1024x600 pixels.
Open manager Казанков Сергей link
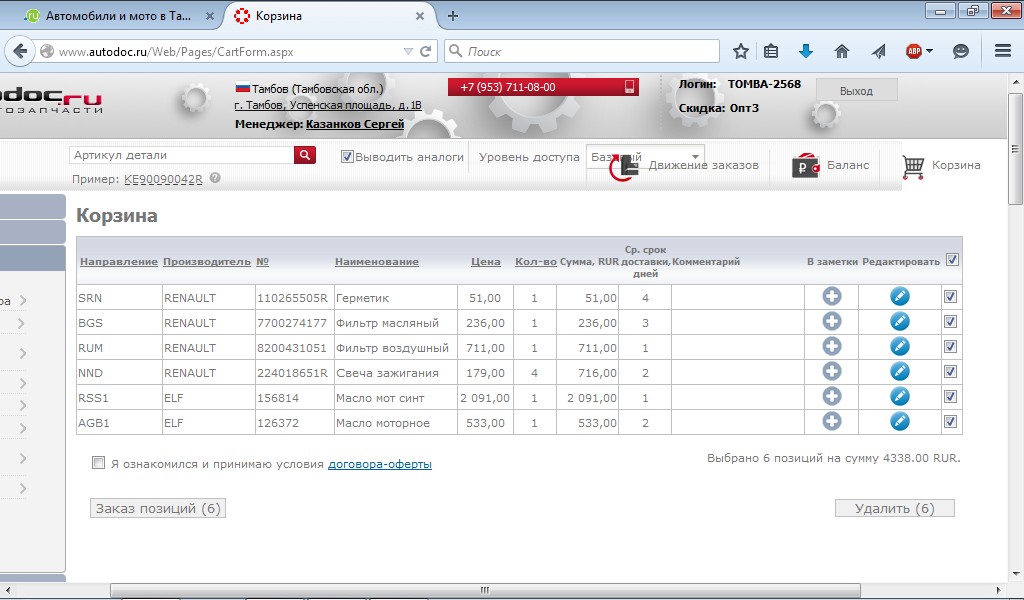(x=355, y=124)
